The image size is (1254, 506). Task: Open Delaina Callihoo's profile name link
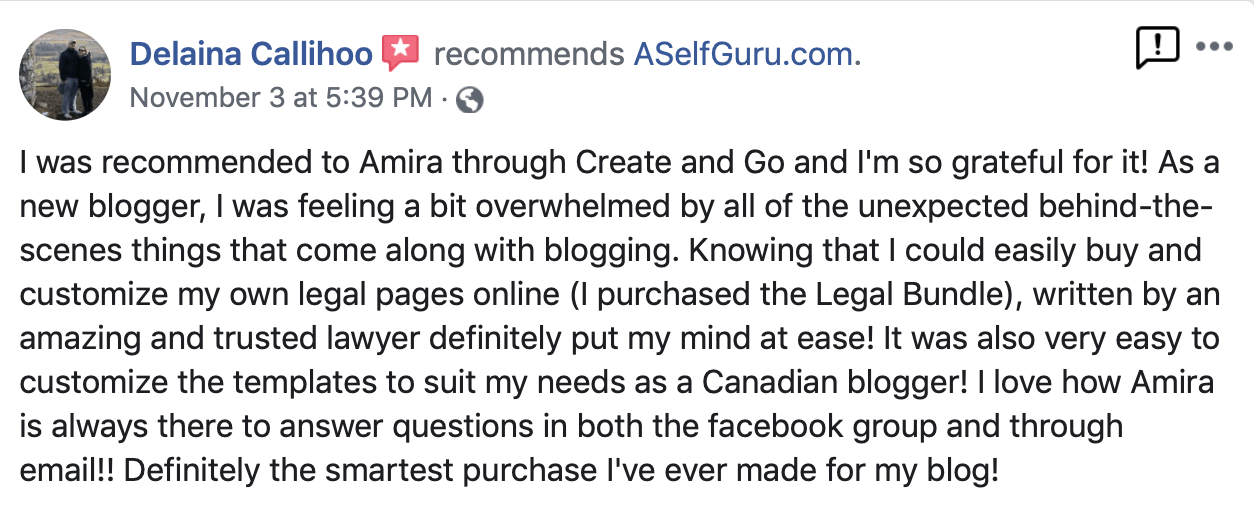251,53
